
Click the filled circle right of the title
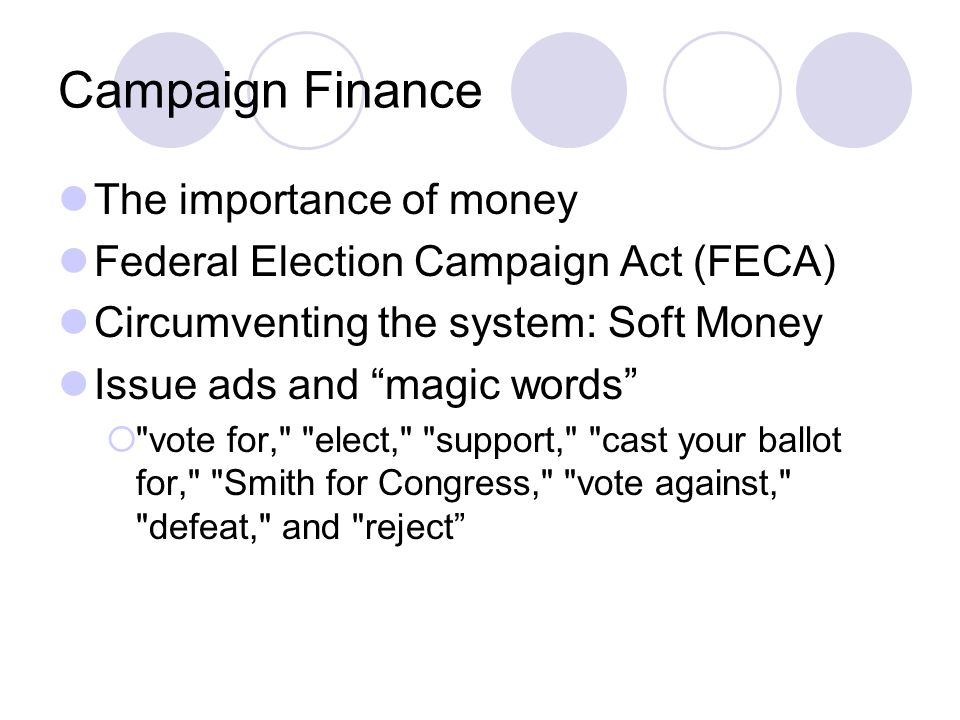coord(569,90)
